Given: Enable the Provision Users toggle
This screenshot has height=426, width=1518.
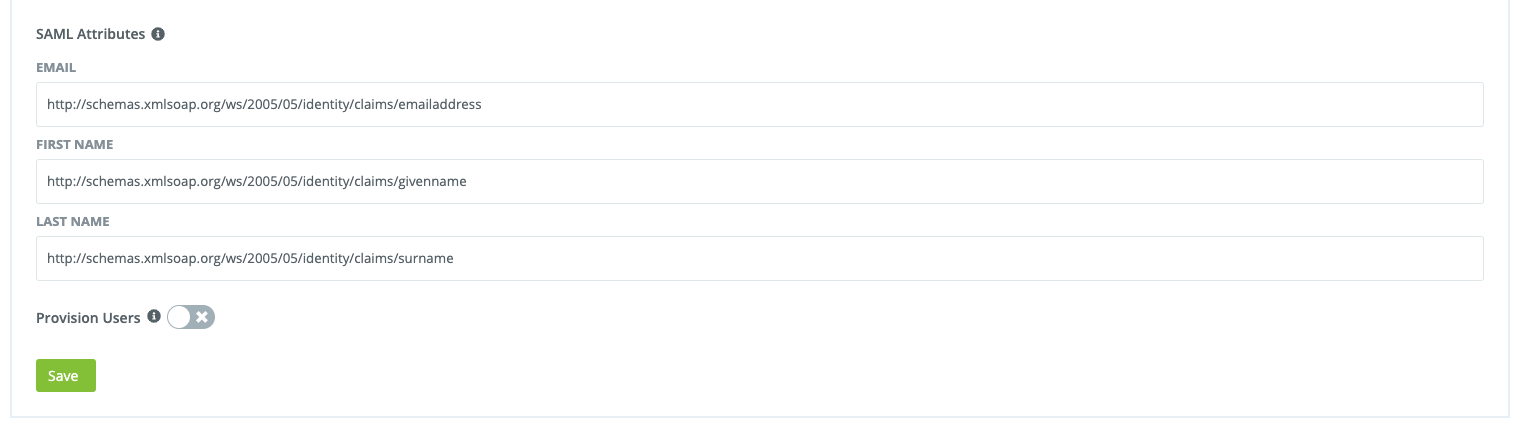Looking at the screenshot, I should pos(191,317).
